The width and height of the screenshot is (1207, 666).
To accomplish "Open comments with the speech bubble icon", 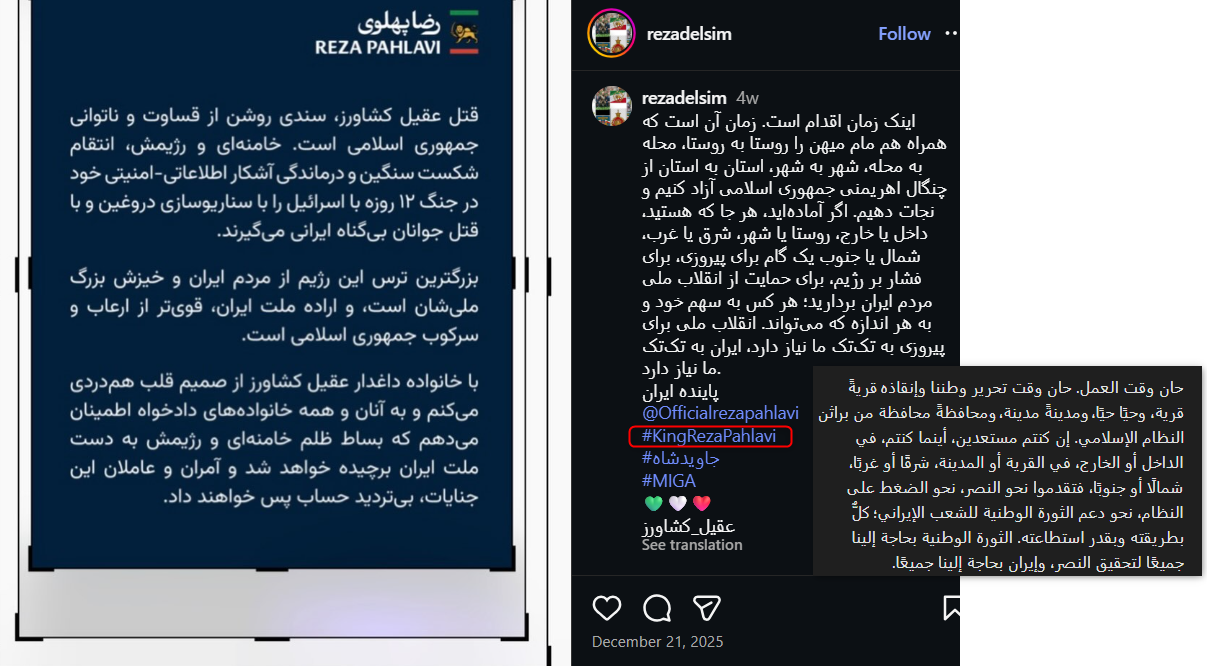I will (x=657, y=608).
